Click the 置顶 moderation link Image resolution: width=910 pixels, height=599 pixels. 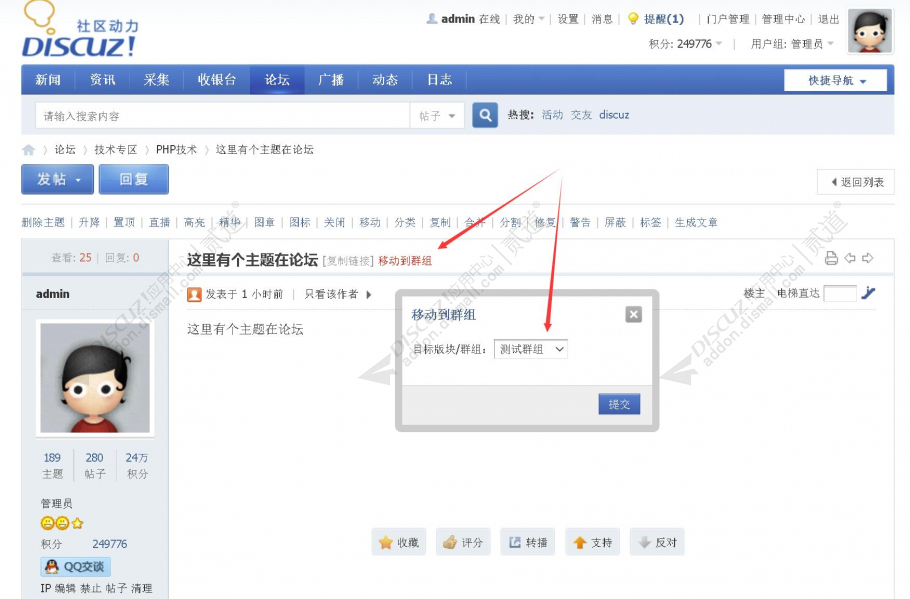[124, 222]
